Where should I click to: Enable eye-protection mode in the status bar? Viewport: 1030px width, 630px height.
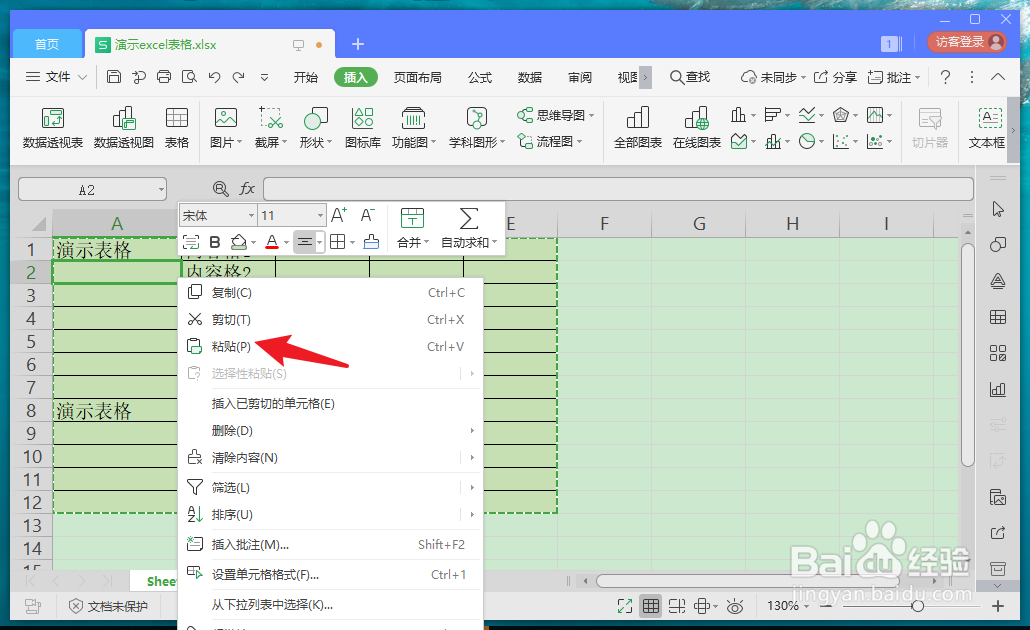[x=735, y=605]
